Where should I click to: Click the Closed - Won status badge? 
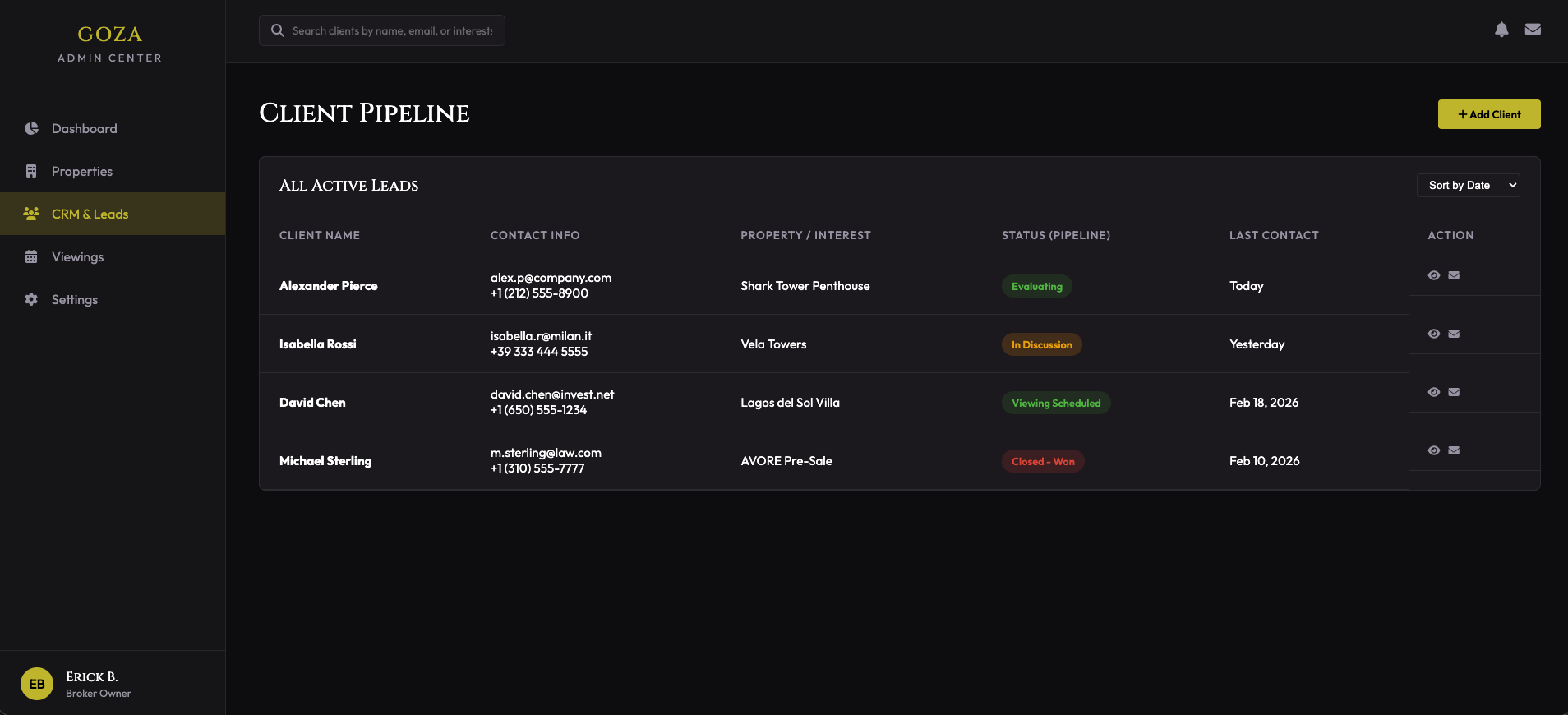pos(1042,461)
